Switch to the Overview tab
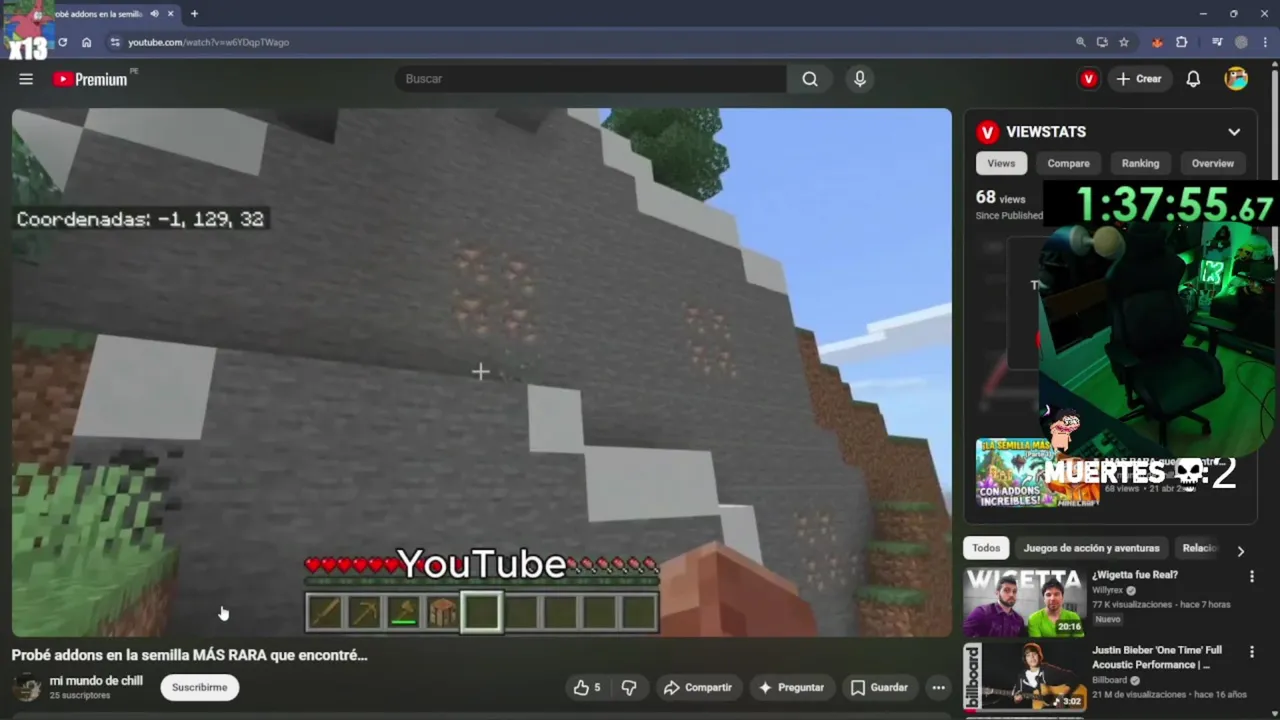 click(x=1212, y=163)
